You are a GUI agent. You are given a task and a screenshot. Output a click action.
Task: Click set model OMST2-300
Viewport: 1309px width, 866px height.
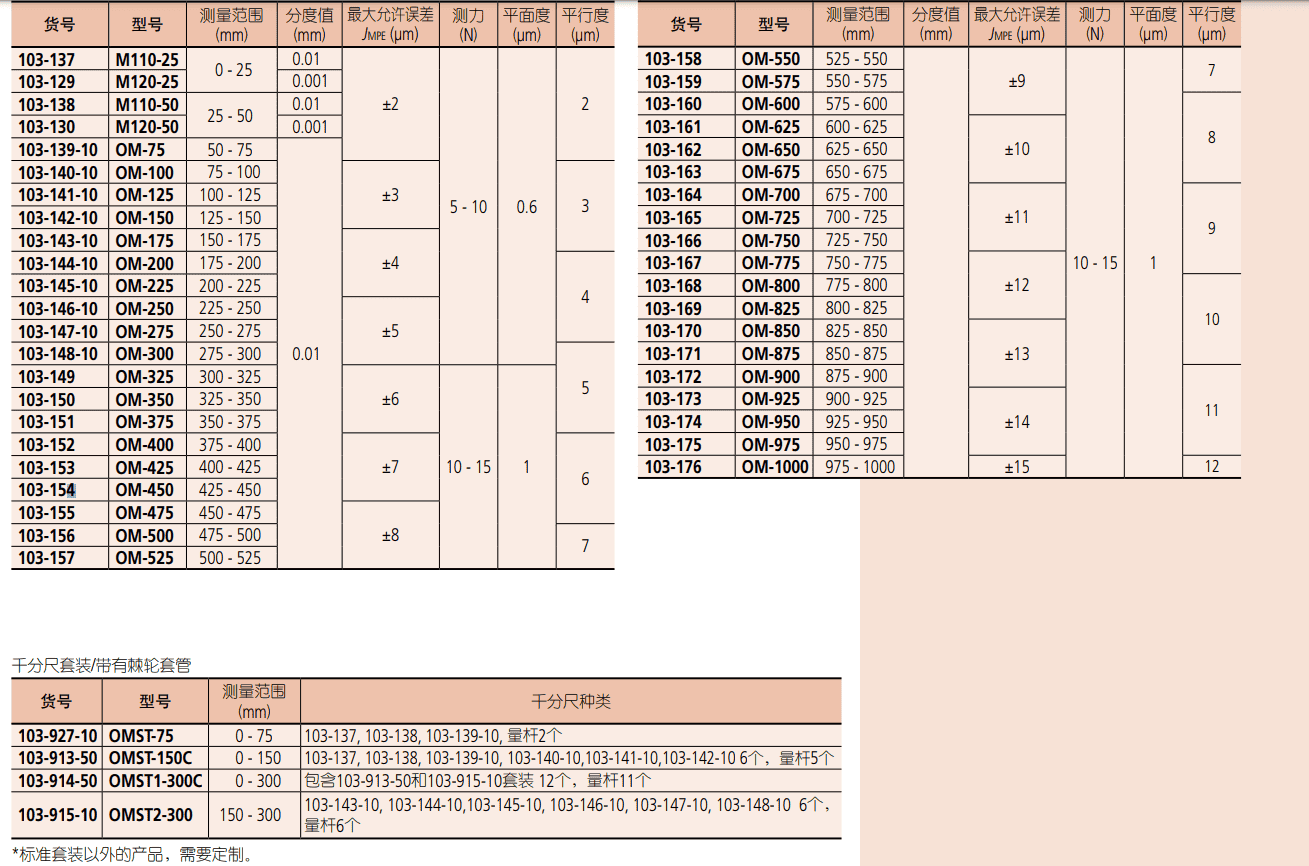coord(150,815)
